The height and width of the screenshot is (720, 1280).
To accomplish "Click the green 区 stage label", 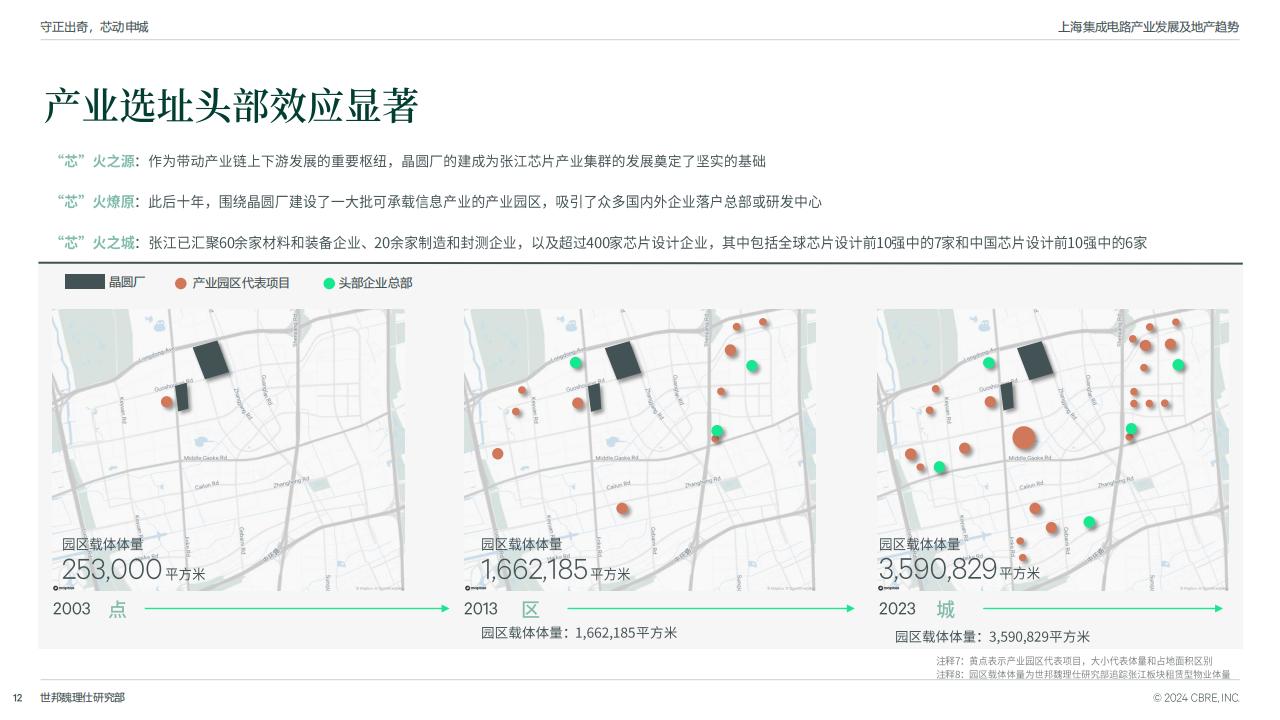I will [531, 609].
